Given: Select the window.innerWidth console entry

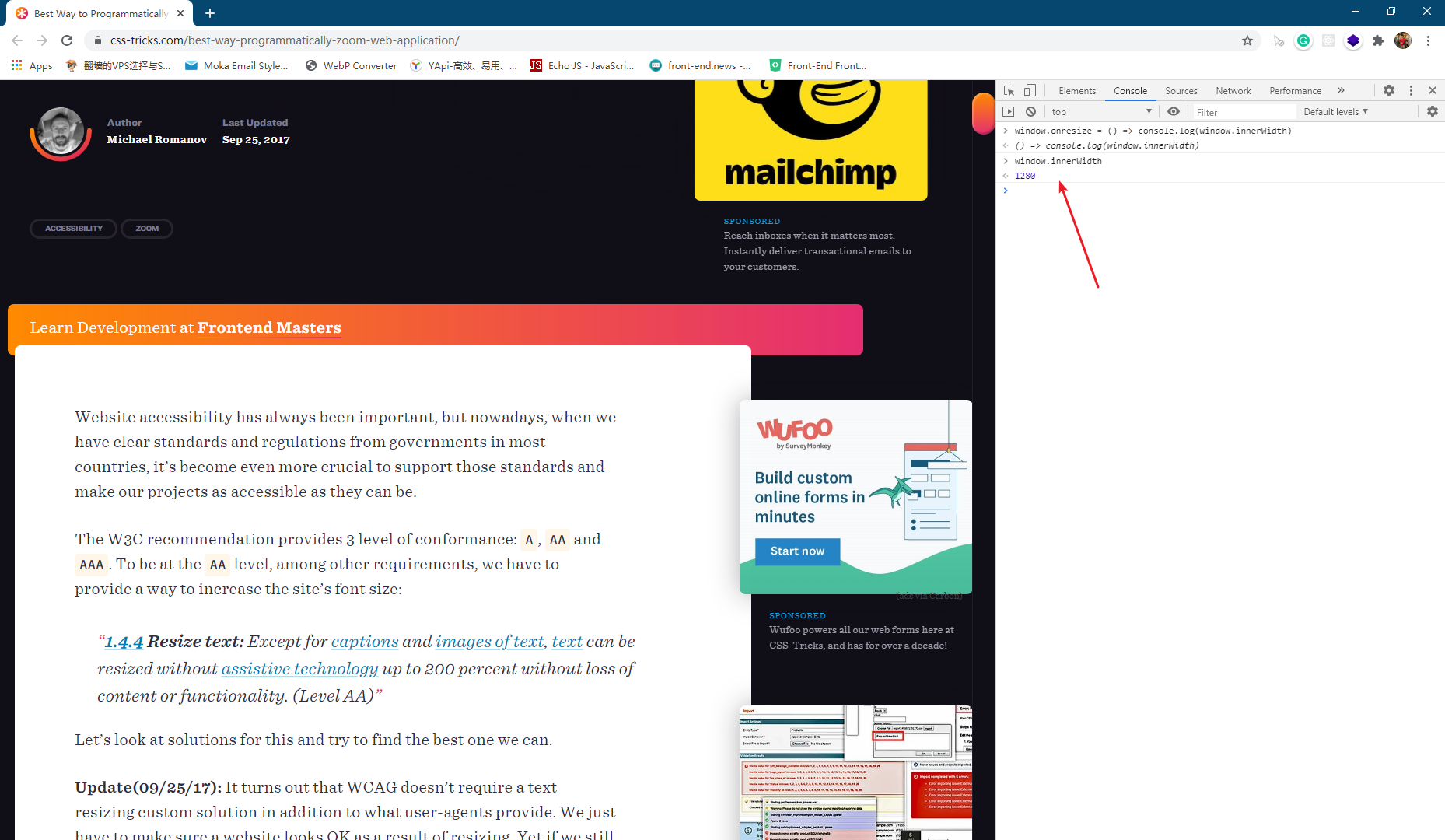Looking at the screenshot, I should (1058, 161).
